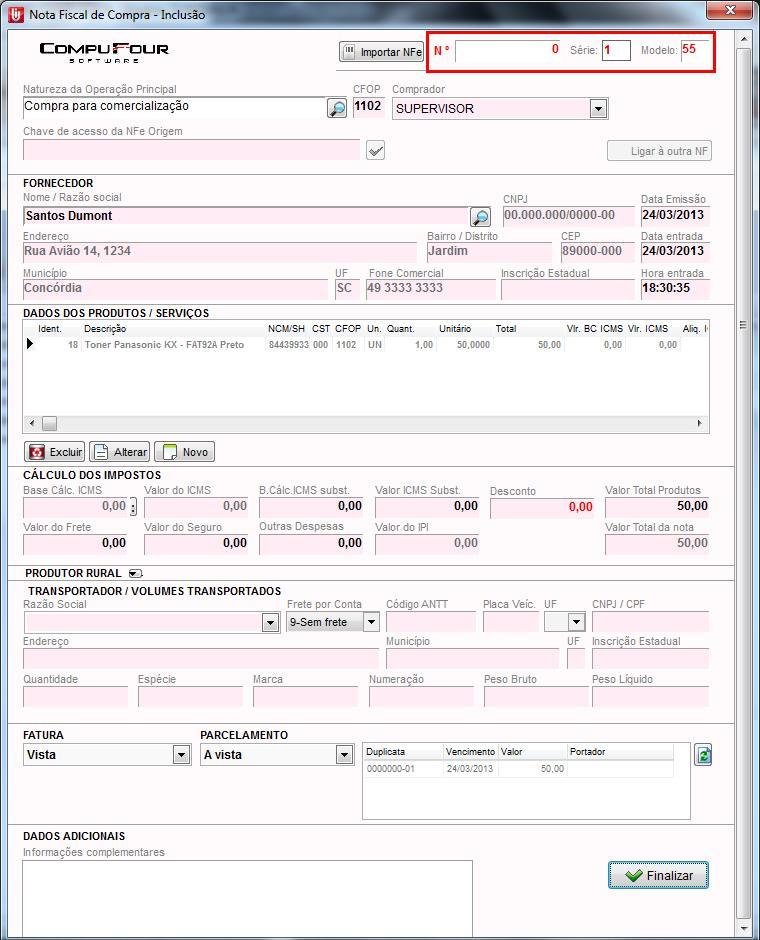This screenshot has height=940, width=760.
Task: Open the Comprador dropdown
Action: [x=598, y=108]
